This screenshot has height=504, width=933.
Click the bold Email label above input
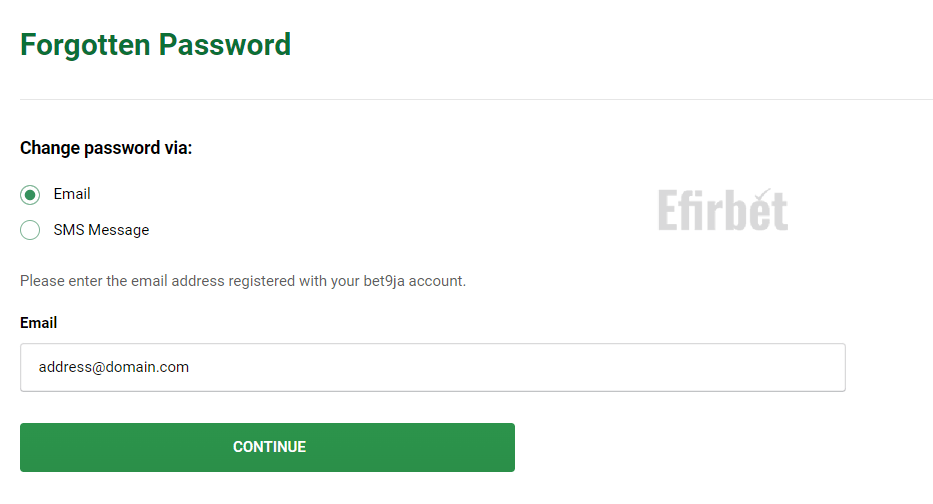[39, 323]
